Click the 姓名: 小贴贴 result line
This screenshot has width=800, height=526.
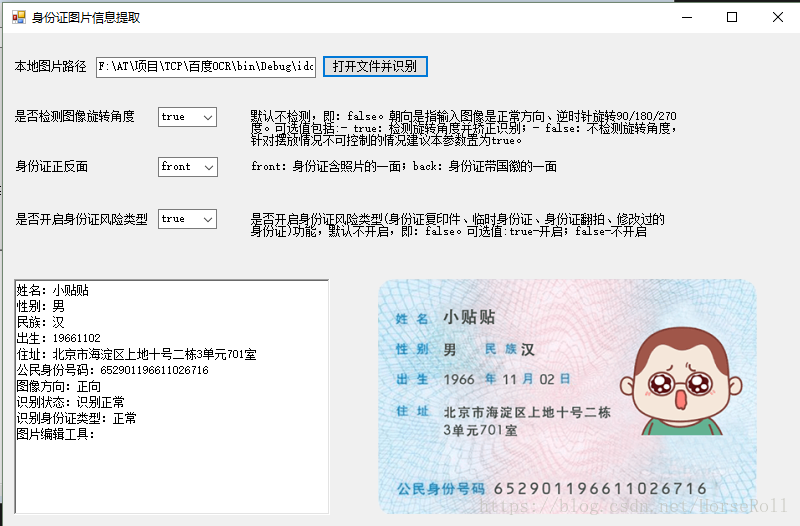click(x=53, y=290)
